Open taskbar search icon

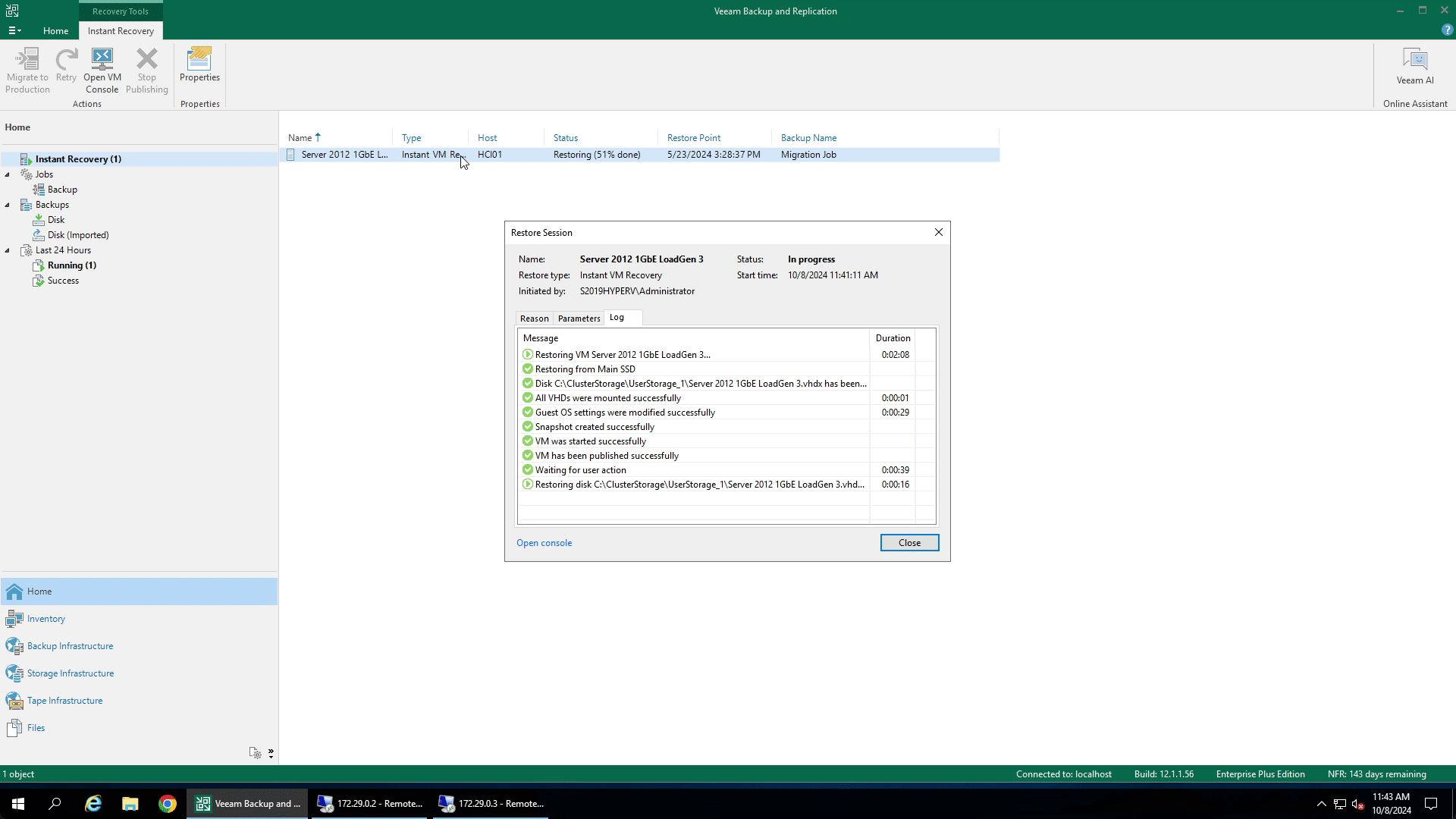point(55,804)
